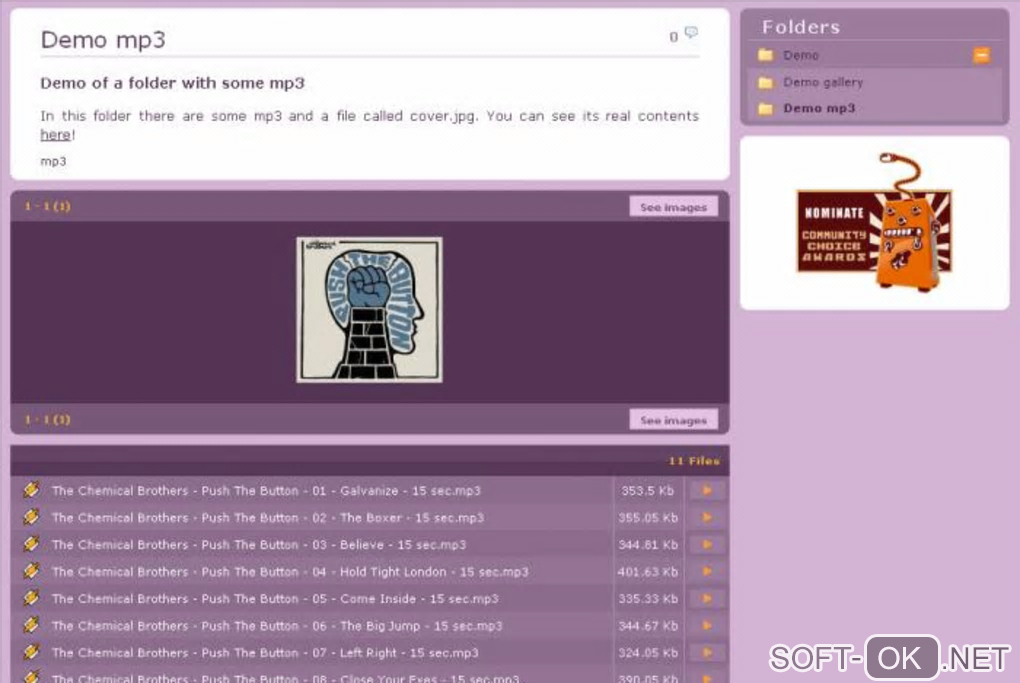The width and height of the screenshot is (1020, 683).
Task: Click the folder icon next to Demo
Action: [x=766, y=55]
